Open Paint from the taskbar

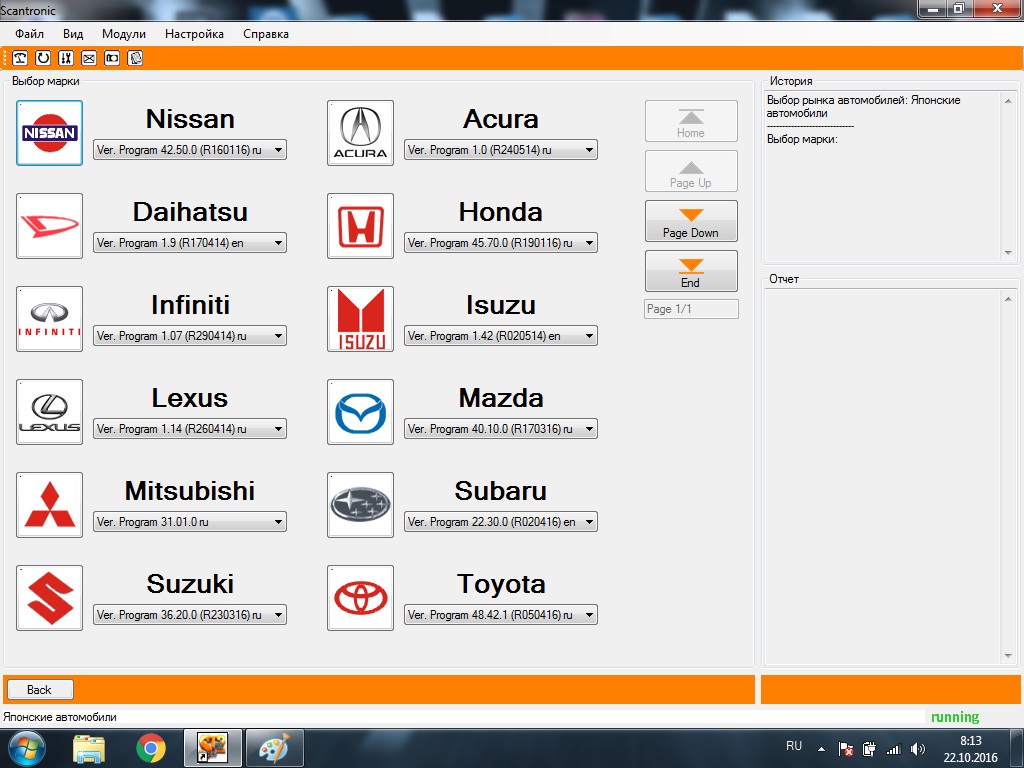pos(274,748)
